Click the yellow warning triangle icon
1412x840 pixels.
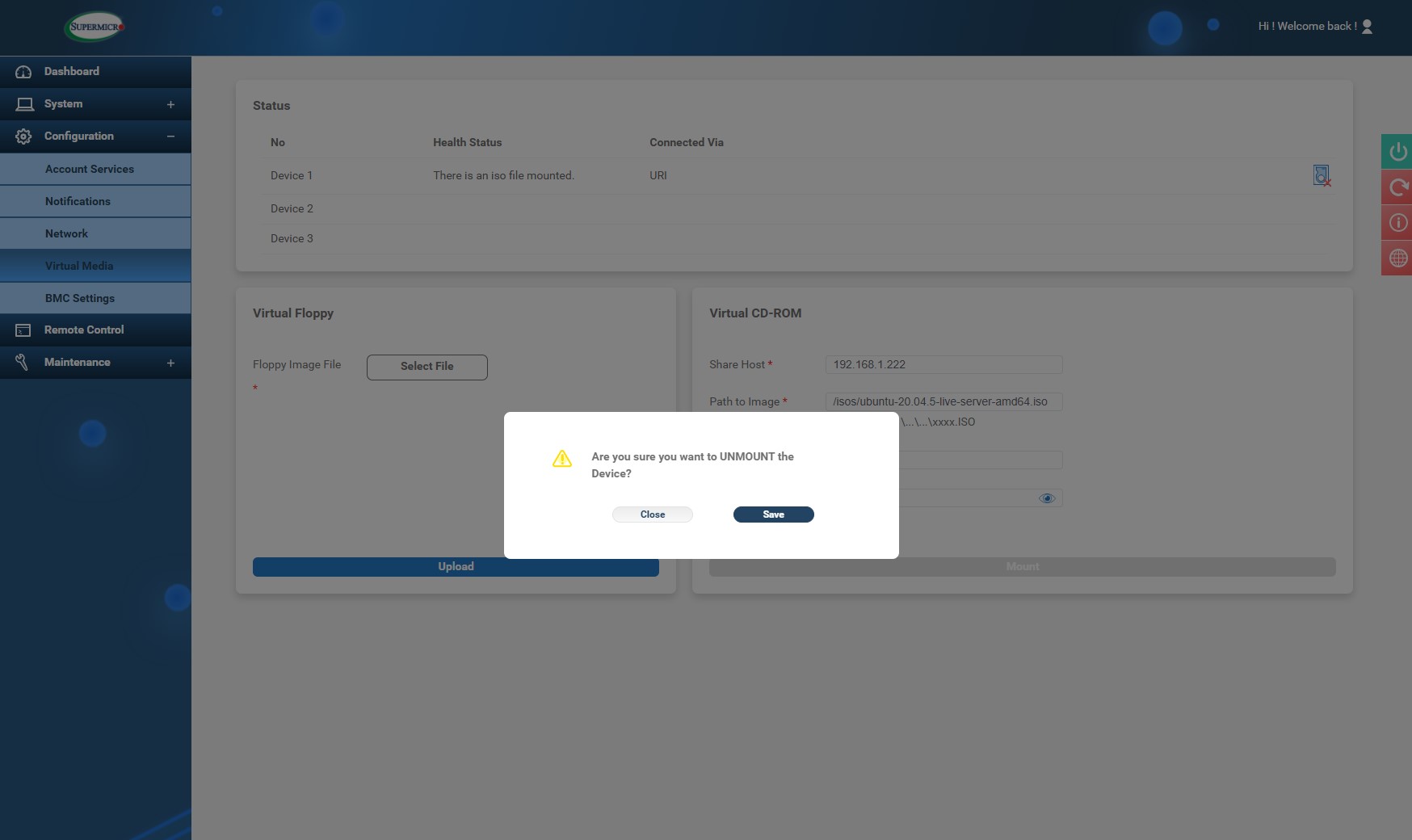point(561,459)
